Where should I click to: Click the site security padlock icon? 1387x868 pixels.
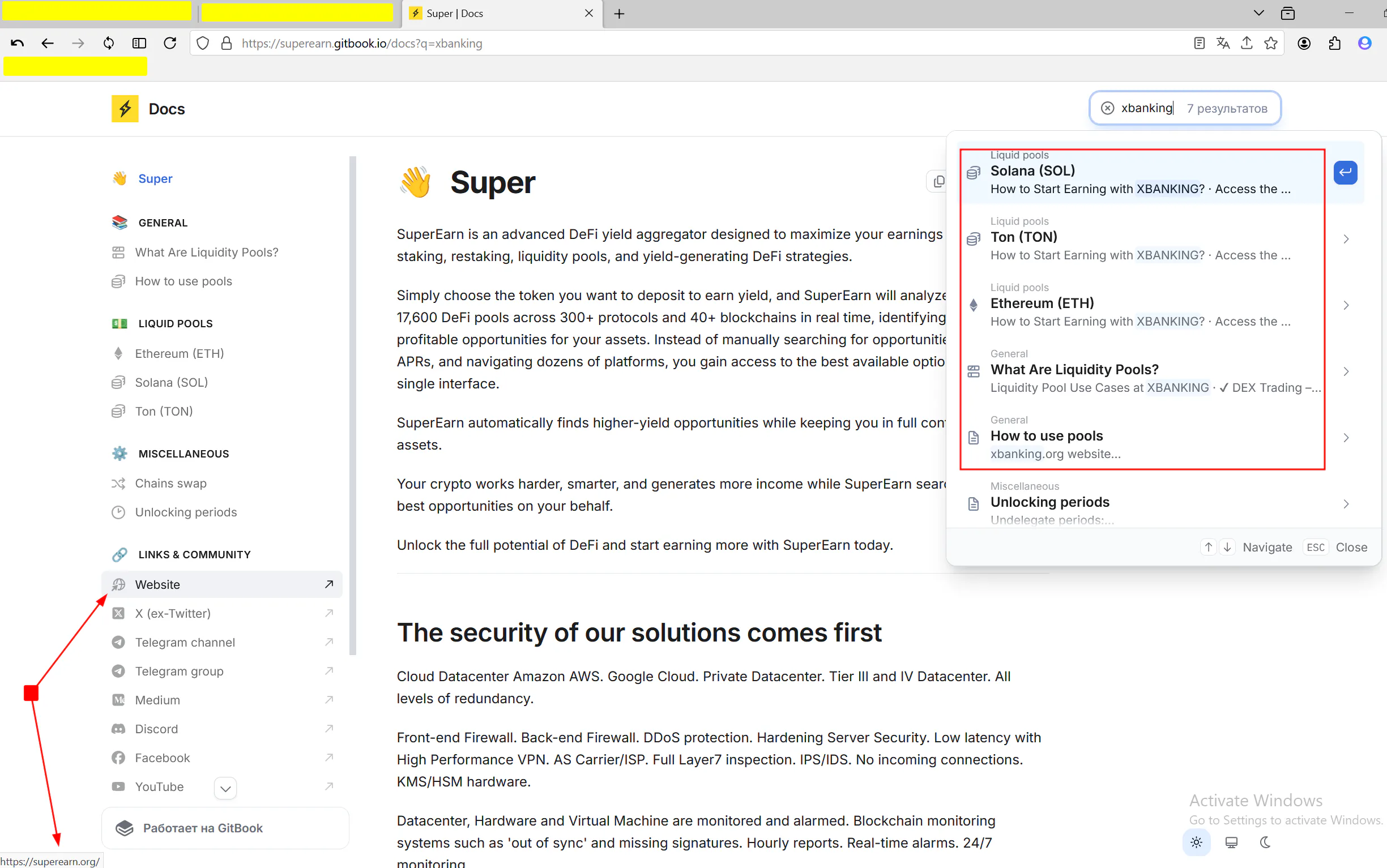coord(227,43)
